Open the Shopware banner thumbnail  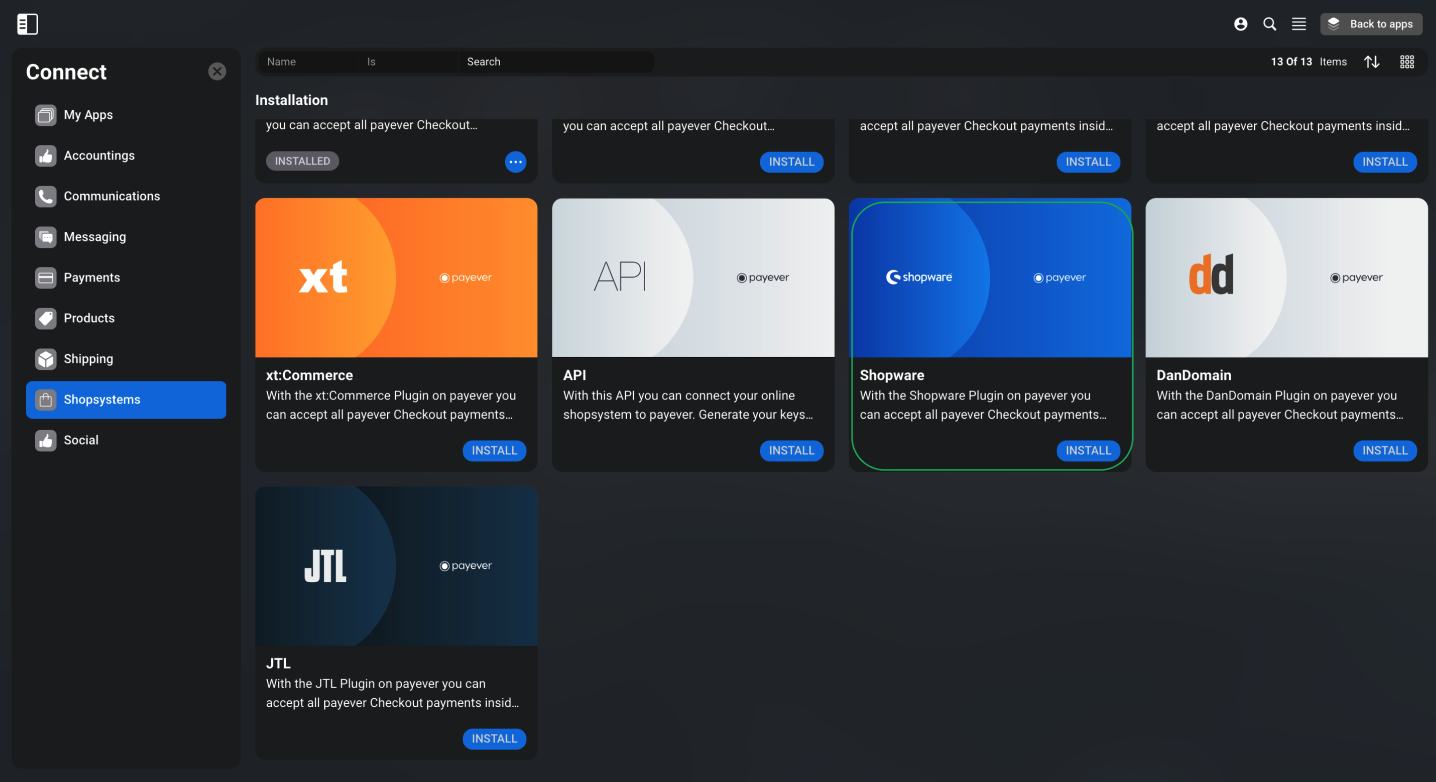(990, 278)
